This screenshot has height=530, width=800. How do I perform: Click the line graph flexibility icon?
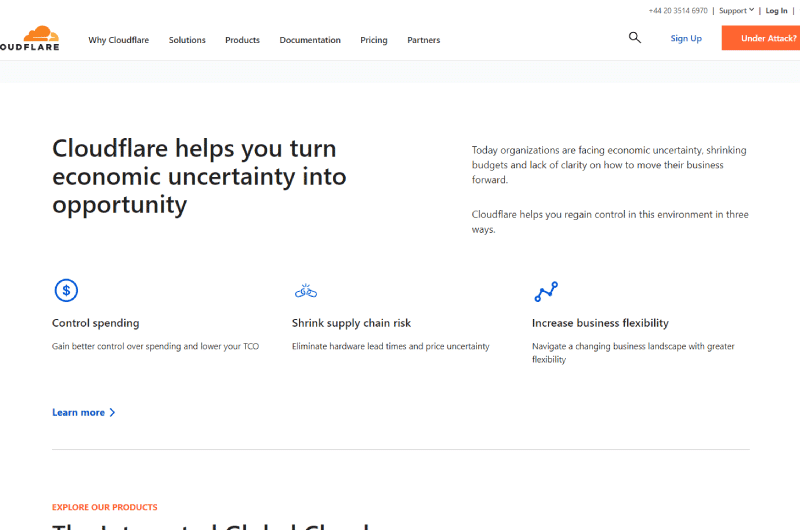coord(546,291)
